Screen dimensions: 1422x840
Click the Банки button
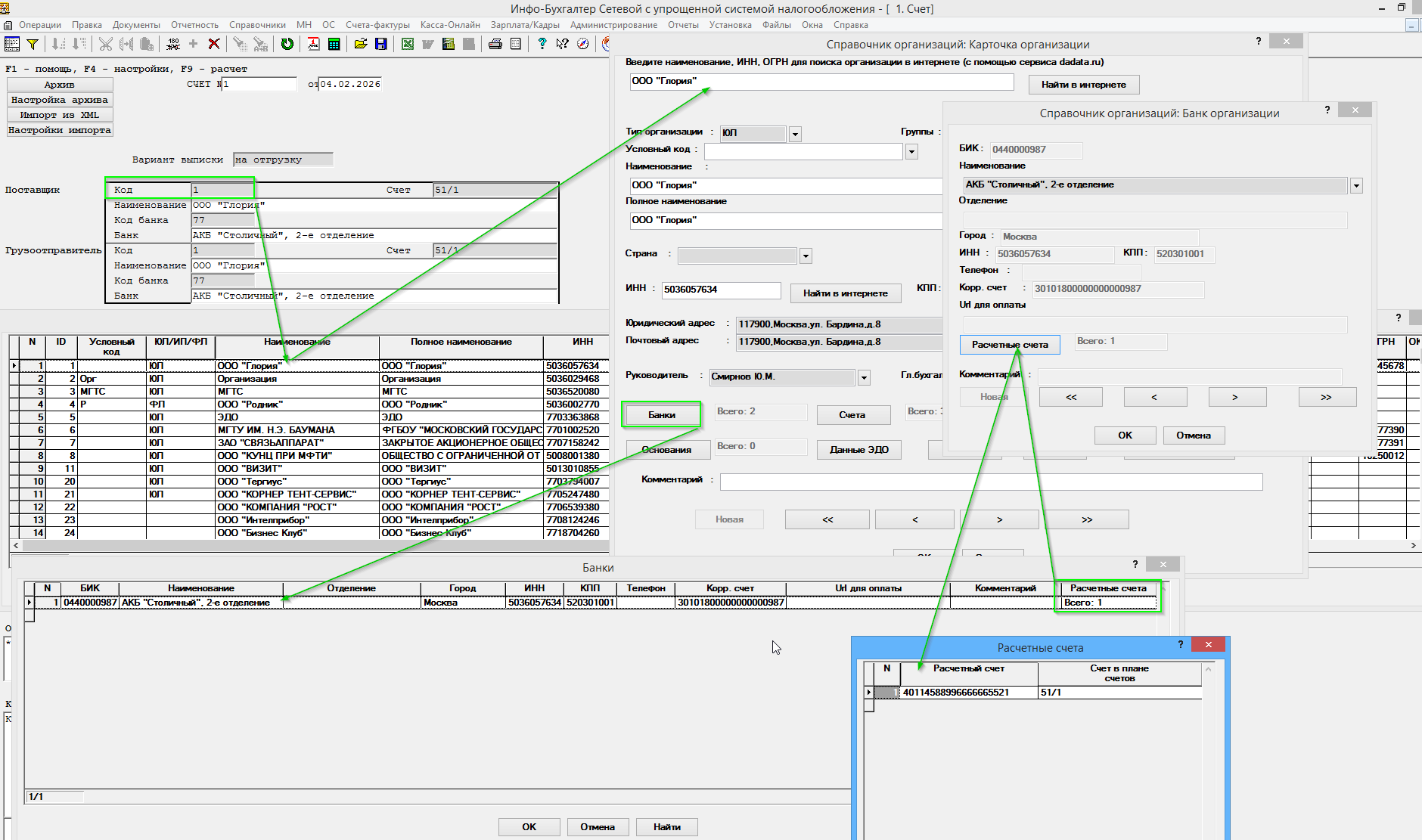[662, 415]
